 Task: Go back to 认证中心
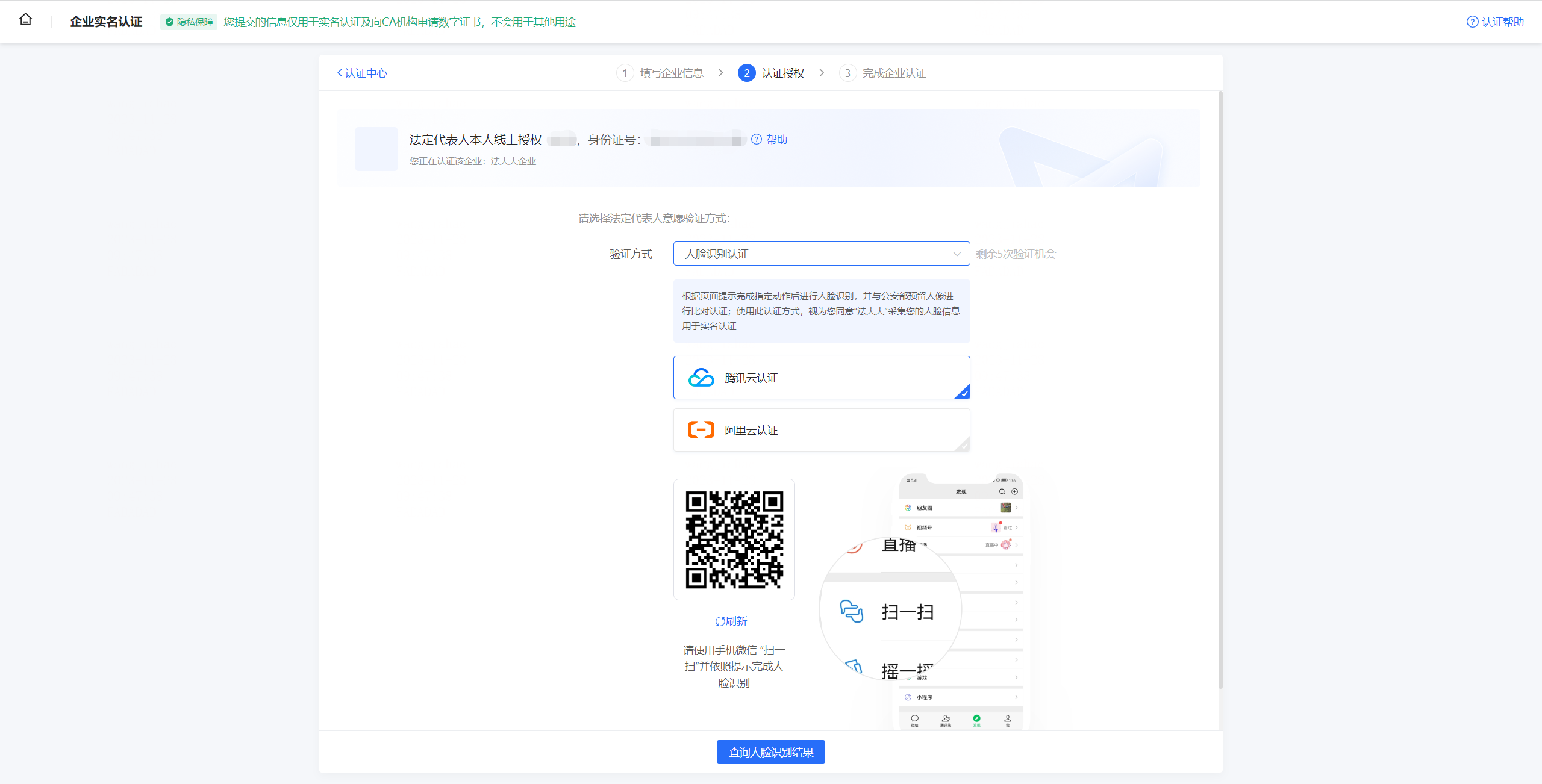[x=362, y=73]
